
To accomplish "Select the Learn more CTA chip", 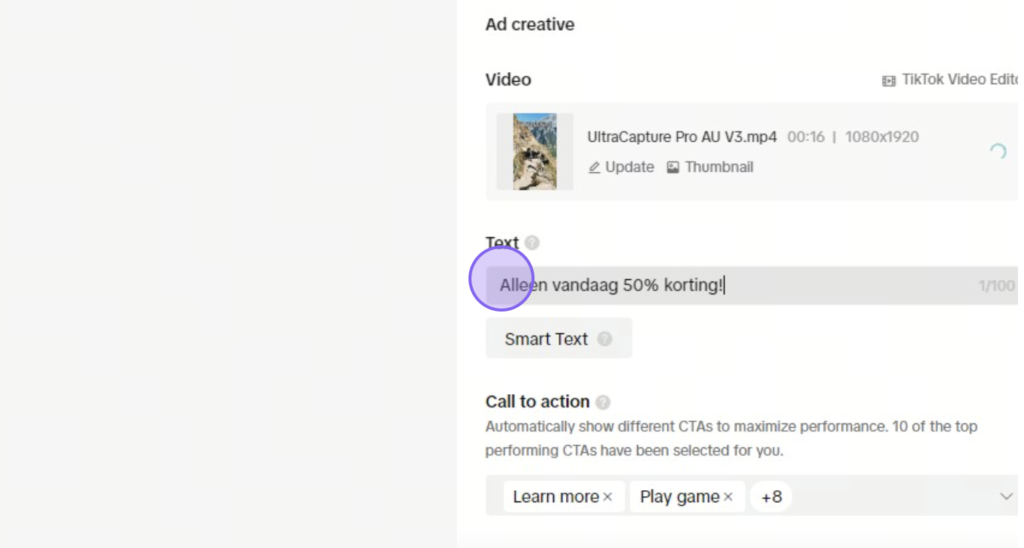I will click(x=556, y=497).
